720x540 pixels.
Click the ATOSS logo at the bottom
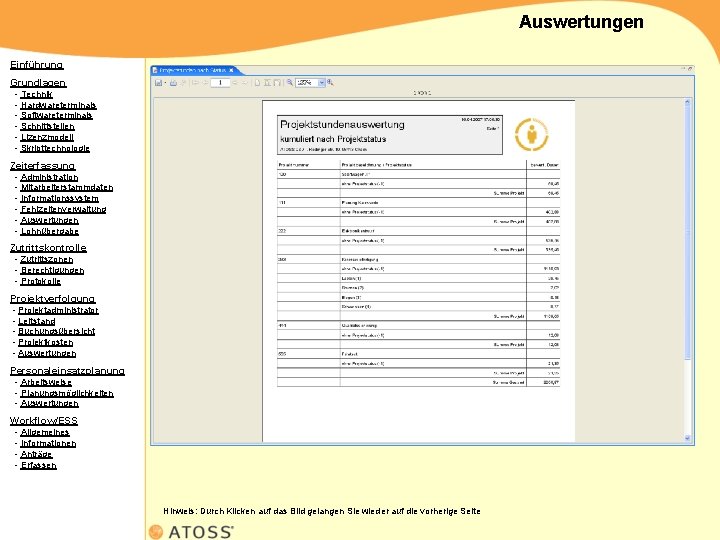(191, 532)
